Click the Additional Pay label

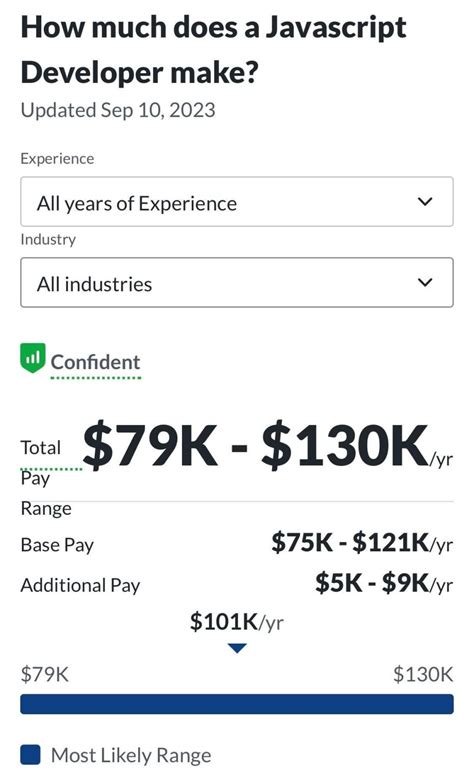(80, 585)
